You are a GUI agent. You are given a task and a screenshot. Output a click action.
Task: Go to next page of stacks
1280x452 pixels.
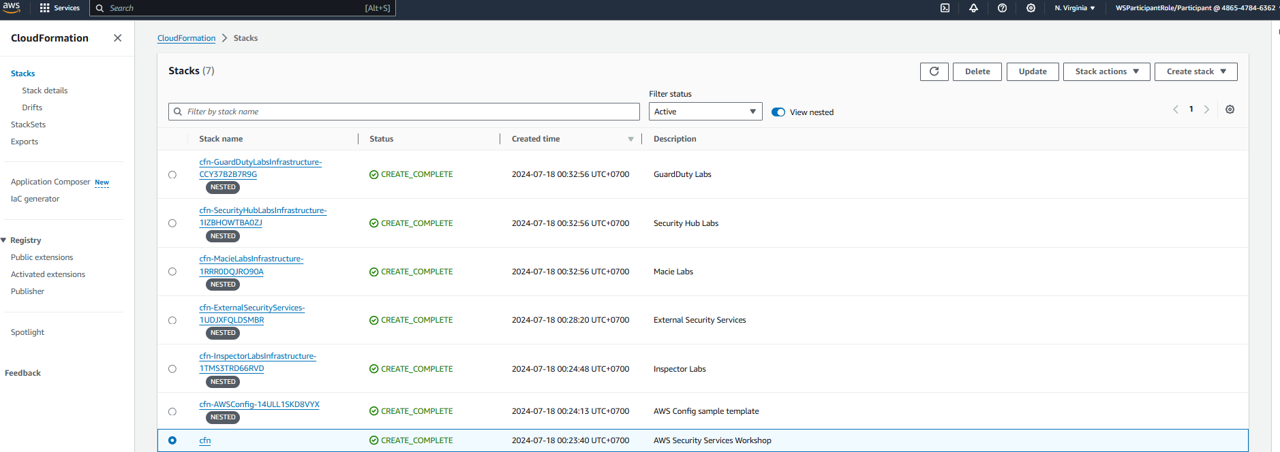click(1207, 109)
